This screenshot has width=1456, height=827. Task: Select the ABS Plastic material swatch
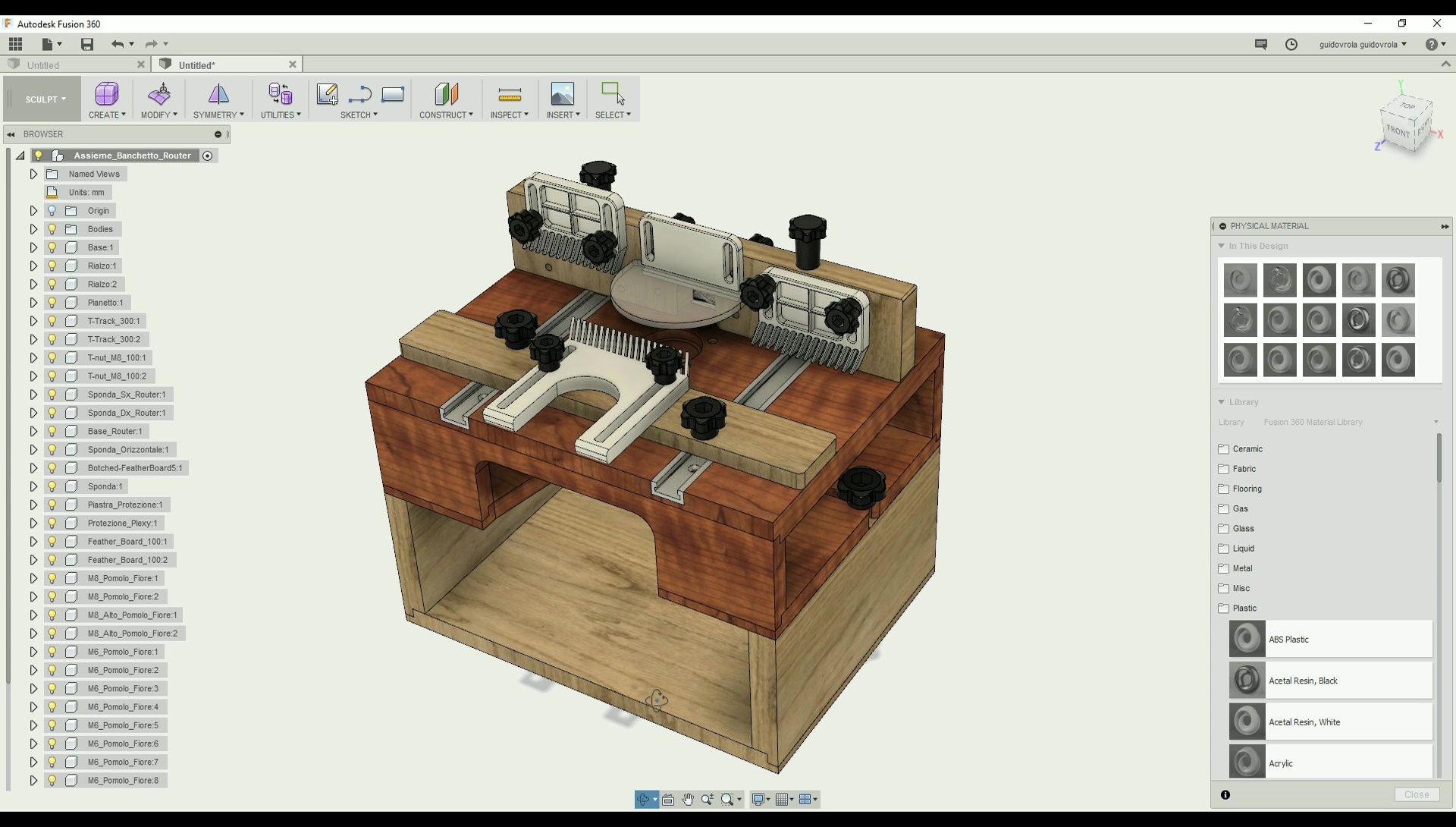[x=1247, y=639]
